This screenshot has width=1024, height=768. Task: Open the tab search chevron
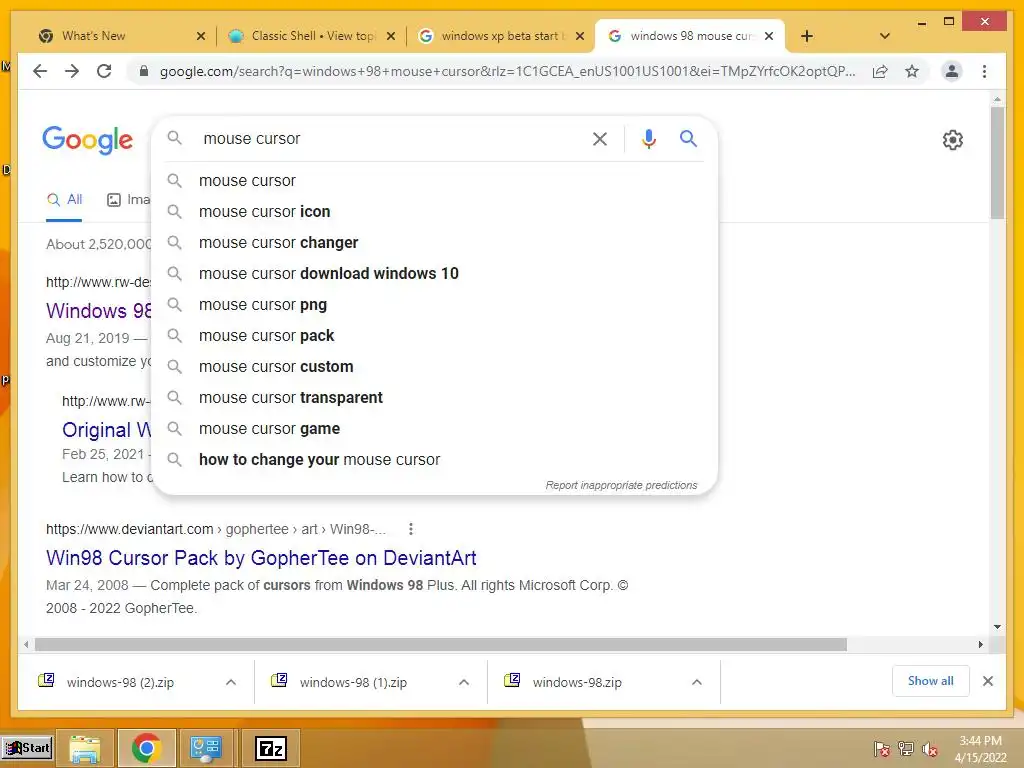point(885,36)
